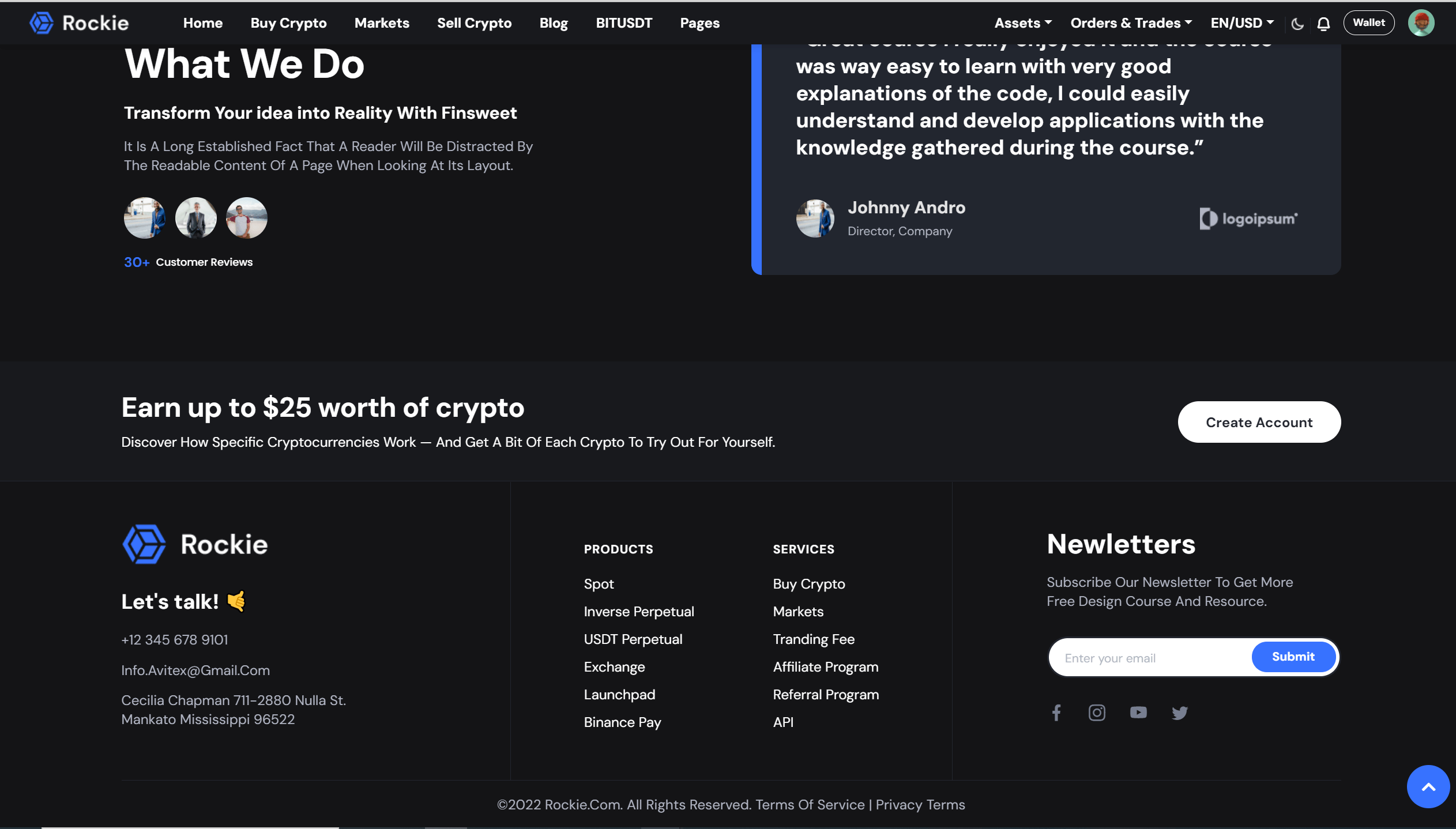Open the Markets menu item
The image size is (1456, 829).
(382, 22)
